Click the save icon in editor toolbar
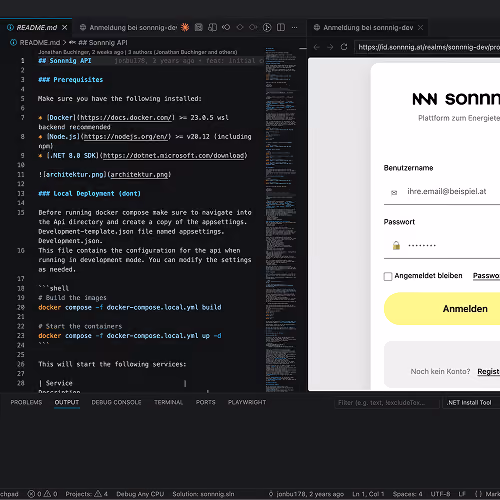The width and height of the screenshot is (500, 500). point(199,27)
